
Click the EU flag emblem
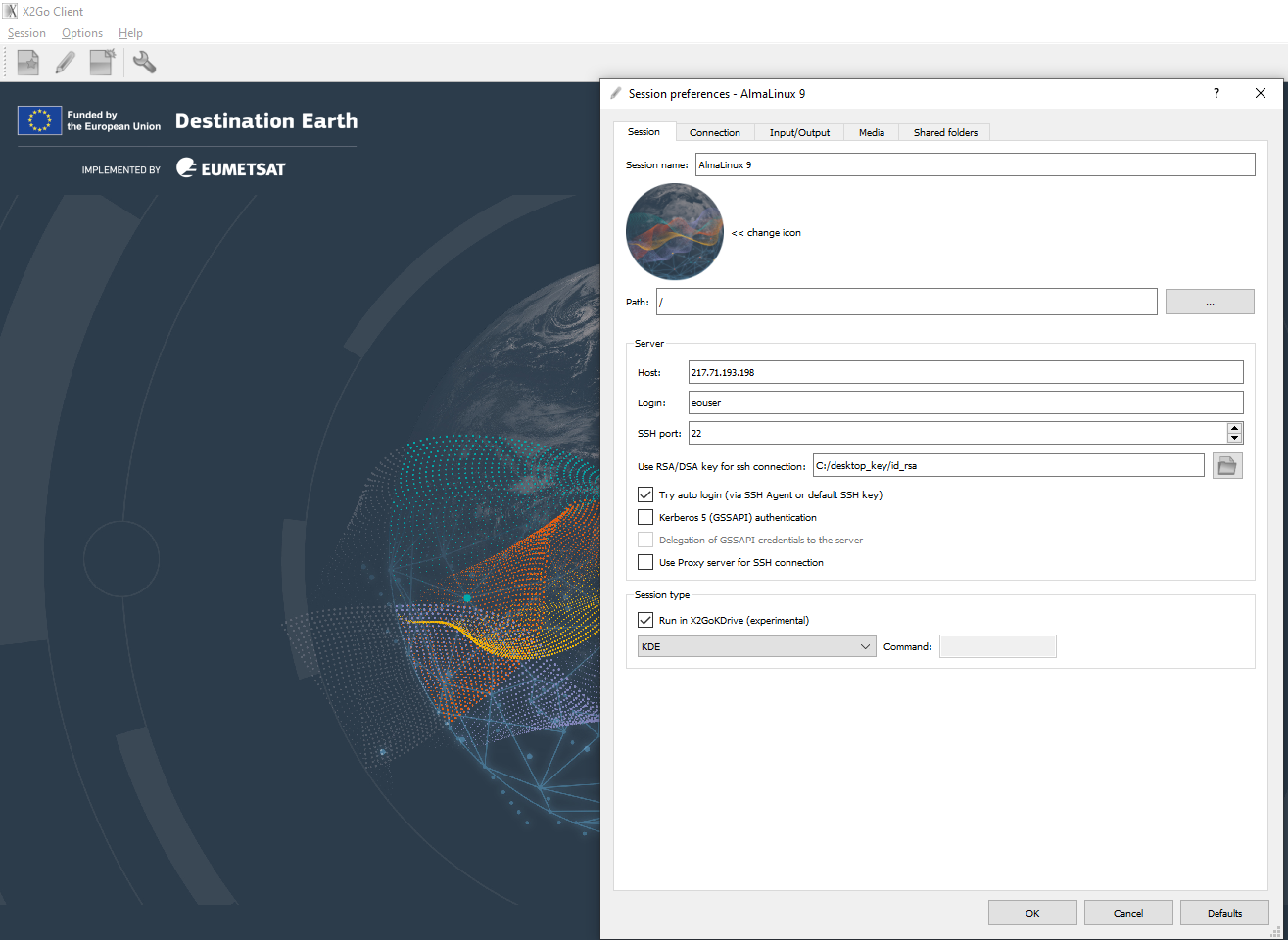click(39, 120)
